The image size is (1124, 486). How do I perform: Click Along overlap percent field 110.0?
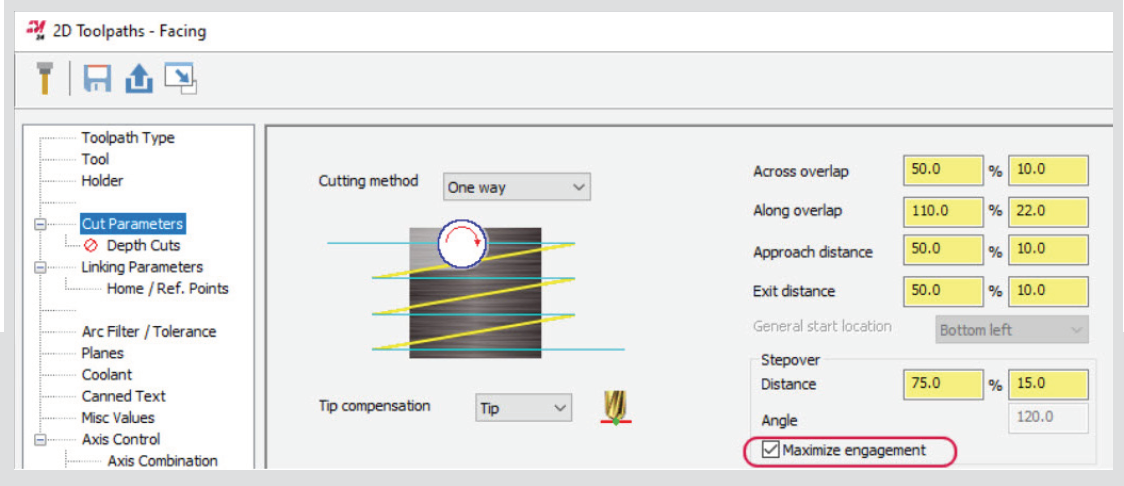tap(943, 211)
